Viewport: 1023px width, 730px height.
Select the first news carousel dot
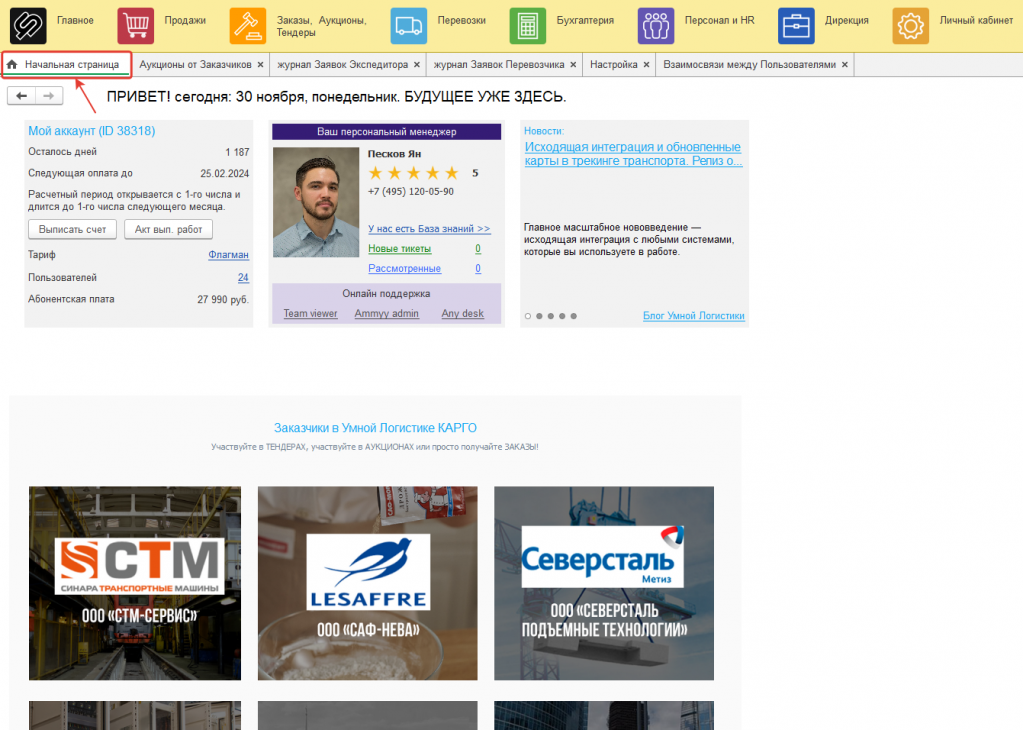(x=528, y=316)
